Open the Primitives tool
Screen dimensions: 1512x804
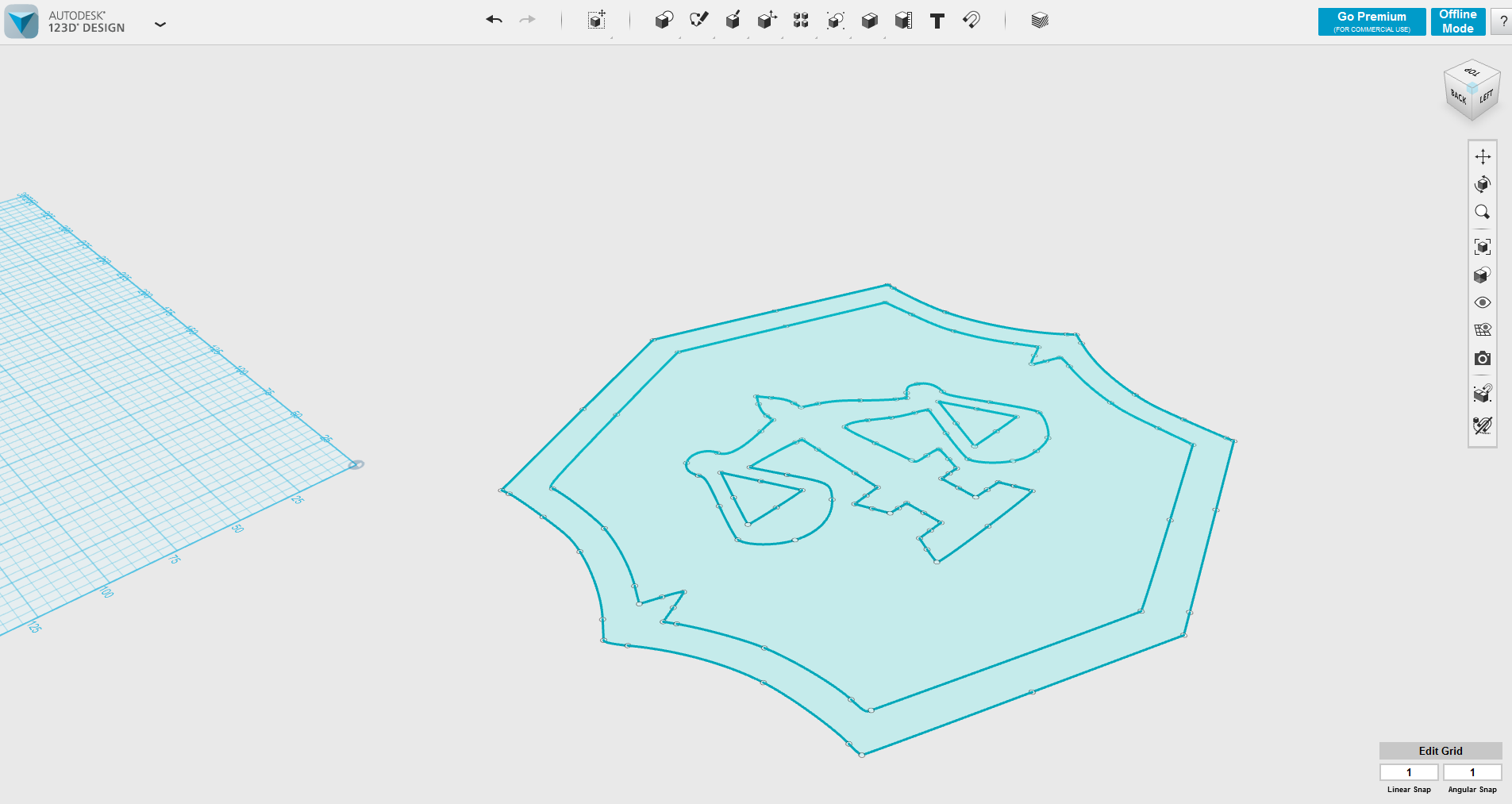coord(664,21)
